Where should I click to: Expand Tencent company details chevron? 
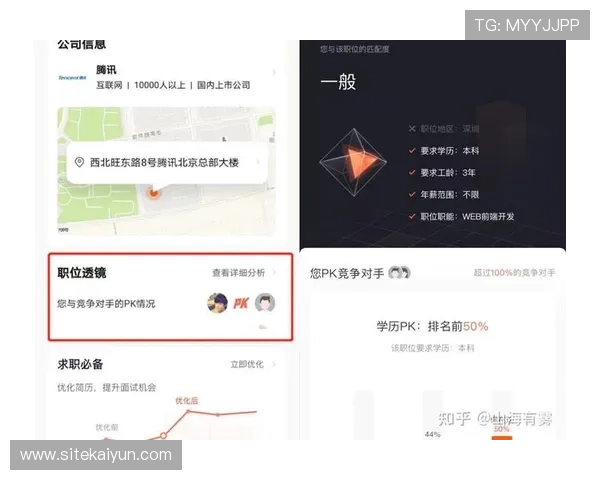[274, 73]
